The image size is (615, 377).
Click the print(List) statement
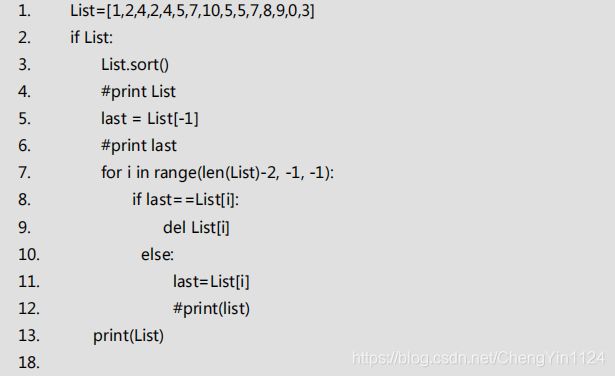(128, 336)
